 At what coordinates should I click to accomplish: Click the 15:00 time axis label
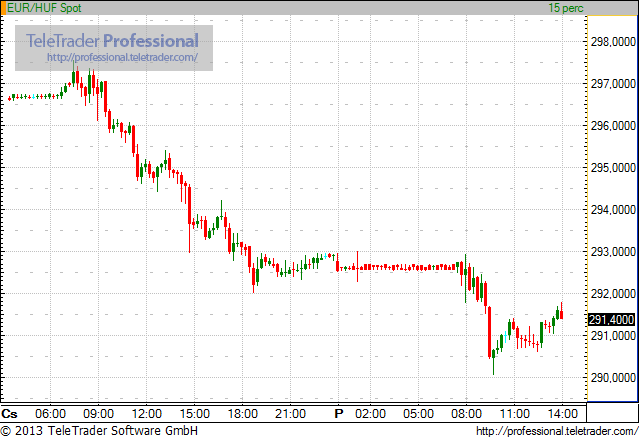[x=194, y=414]
